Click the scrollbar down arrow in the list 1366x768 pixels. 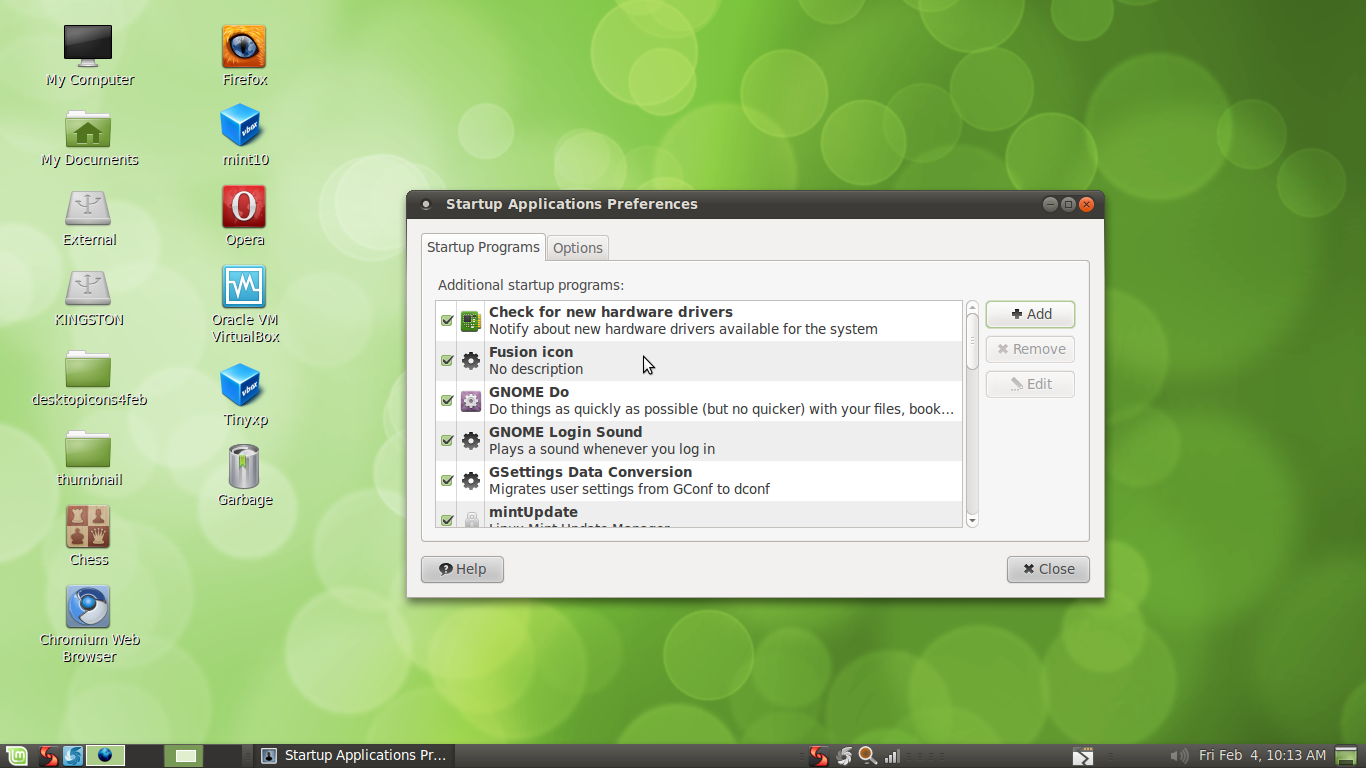(x=971, y=518)
